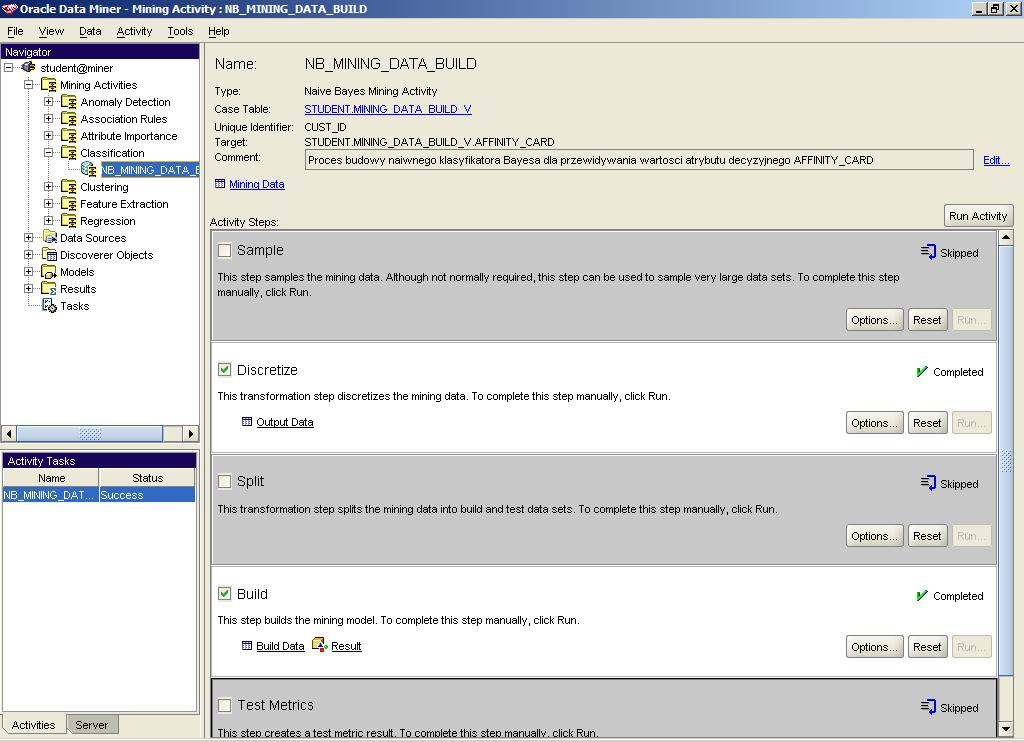Expand the Clustering node
This screenshot has height=742, width=1024.
pos(48,186)
